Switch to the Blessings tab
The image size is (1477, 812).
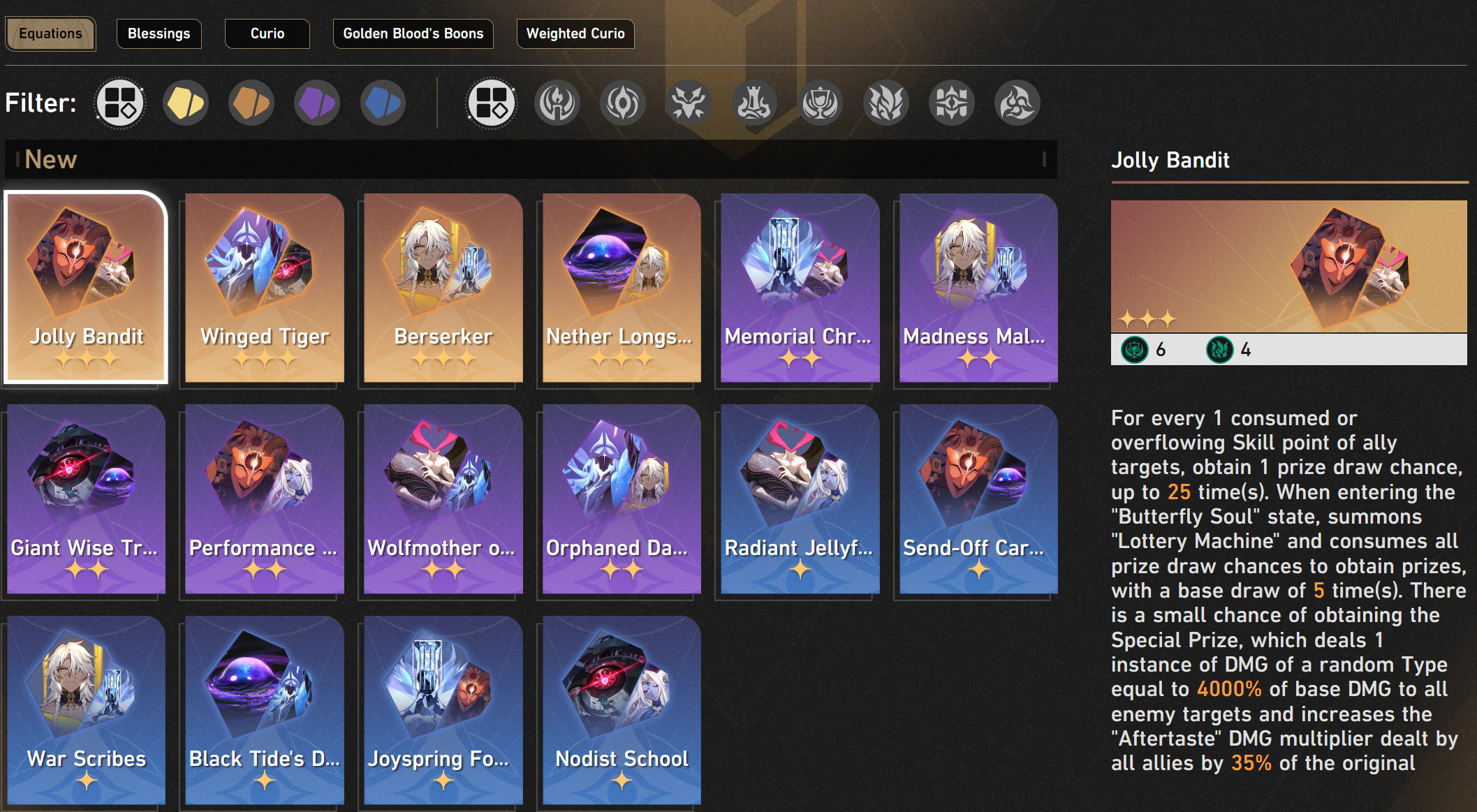pyautogui.click(x=159, y=34)
